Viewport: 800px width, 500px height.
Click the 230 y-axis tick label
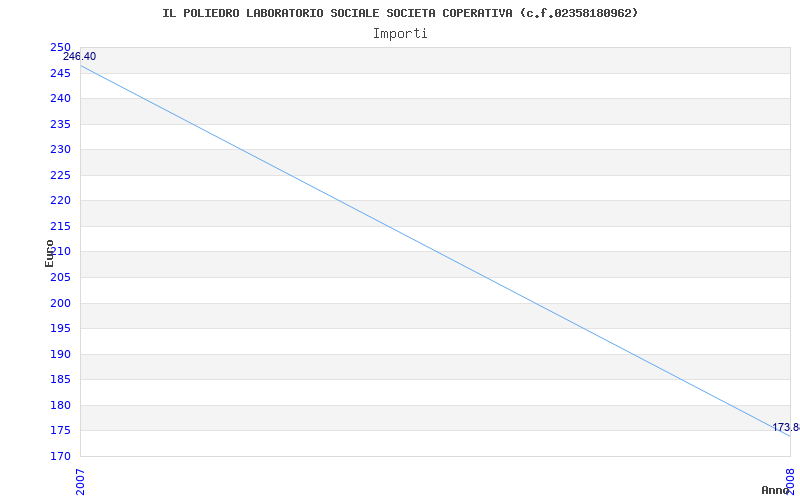60,149
